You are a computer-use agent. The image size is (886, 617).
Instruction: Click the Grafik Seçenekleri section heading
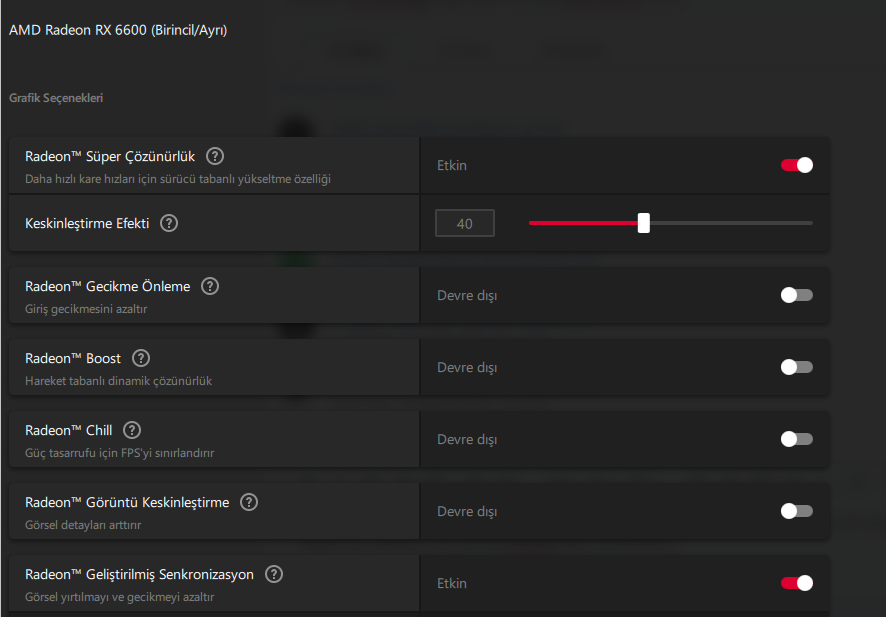click(x=56, y=98)
